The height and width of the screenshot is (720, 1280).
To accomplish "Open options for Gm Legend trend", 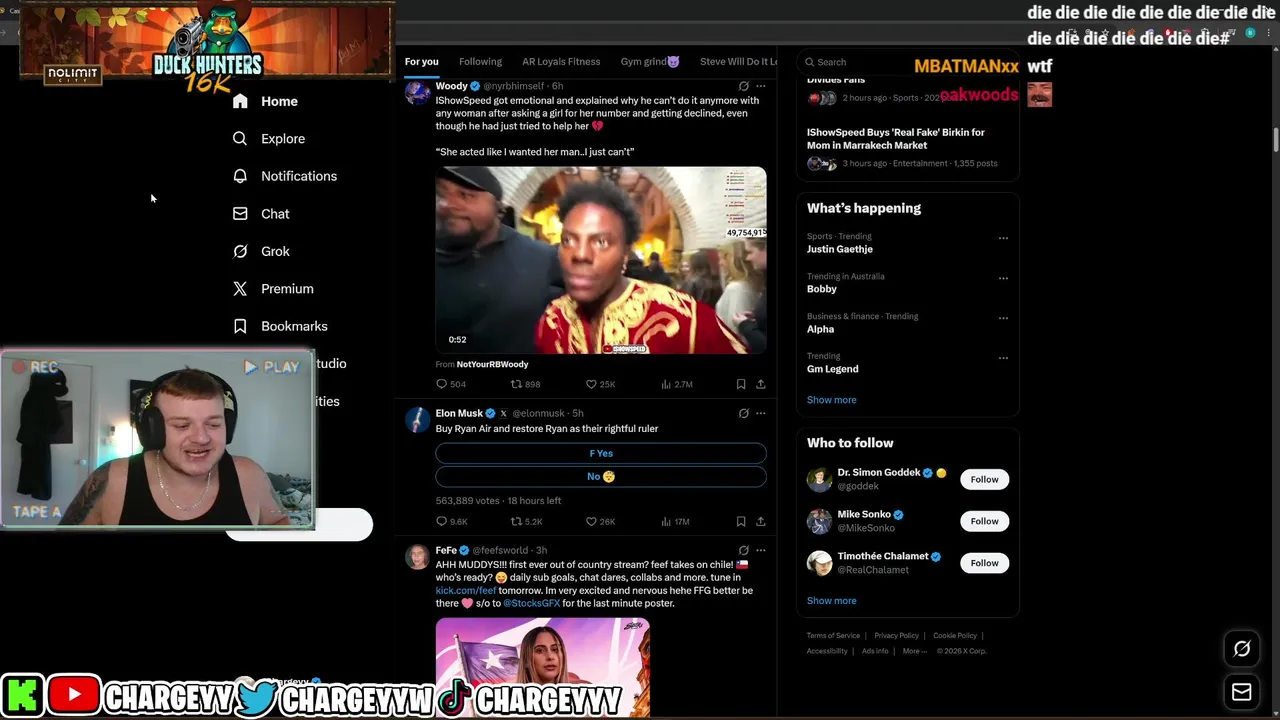I will coord(1003,358).
